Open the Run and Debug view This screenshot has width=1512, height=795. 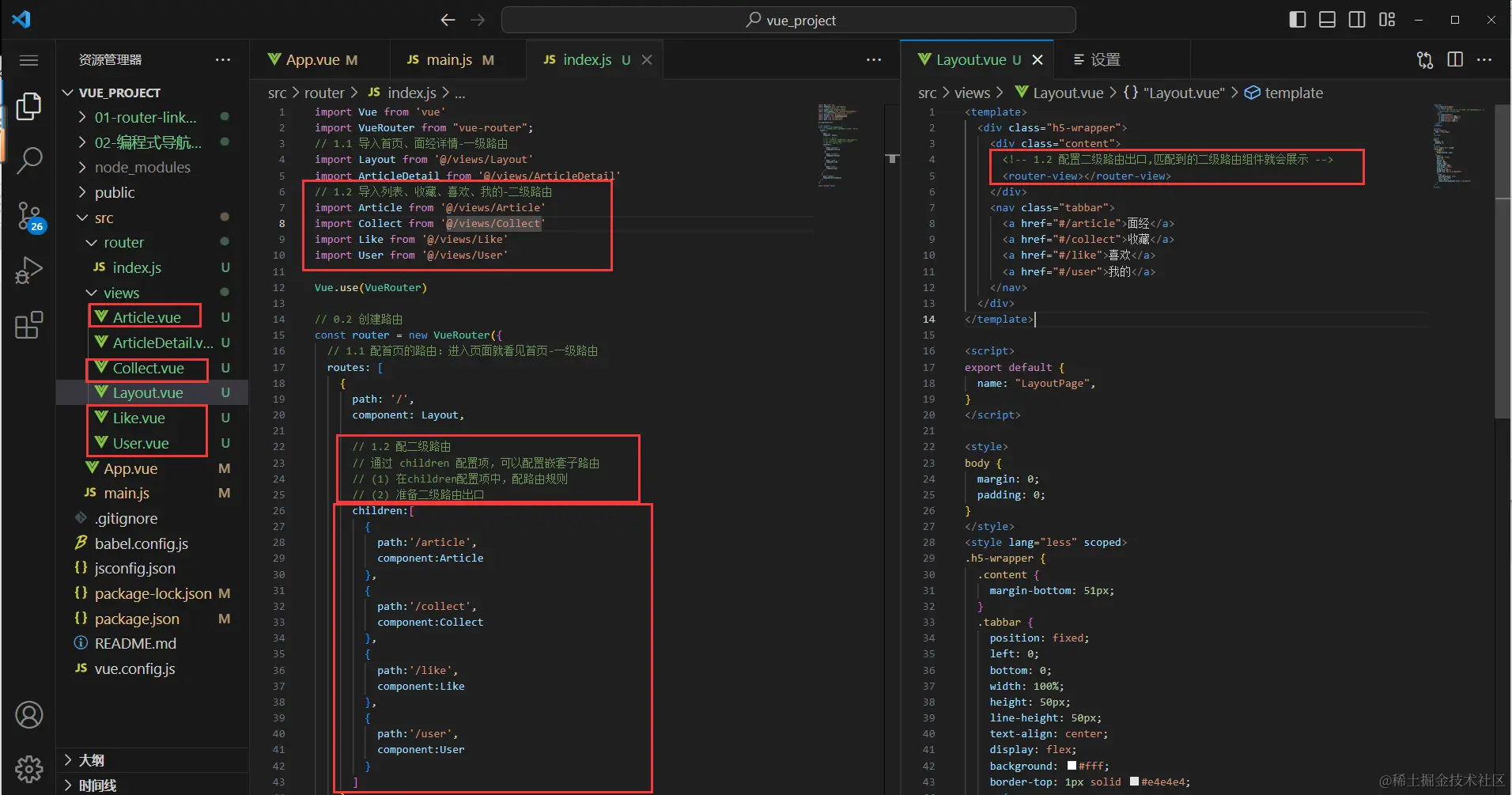pos(28,270)
